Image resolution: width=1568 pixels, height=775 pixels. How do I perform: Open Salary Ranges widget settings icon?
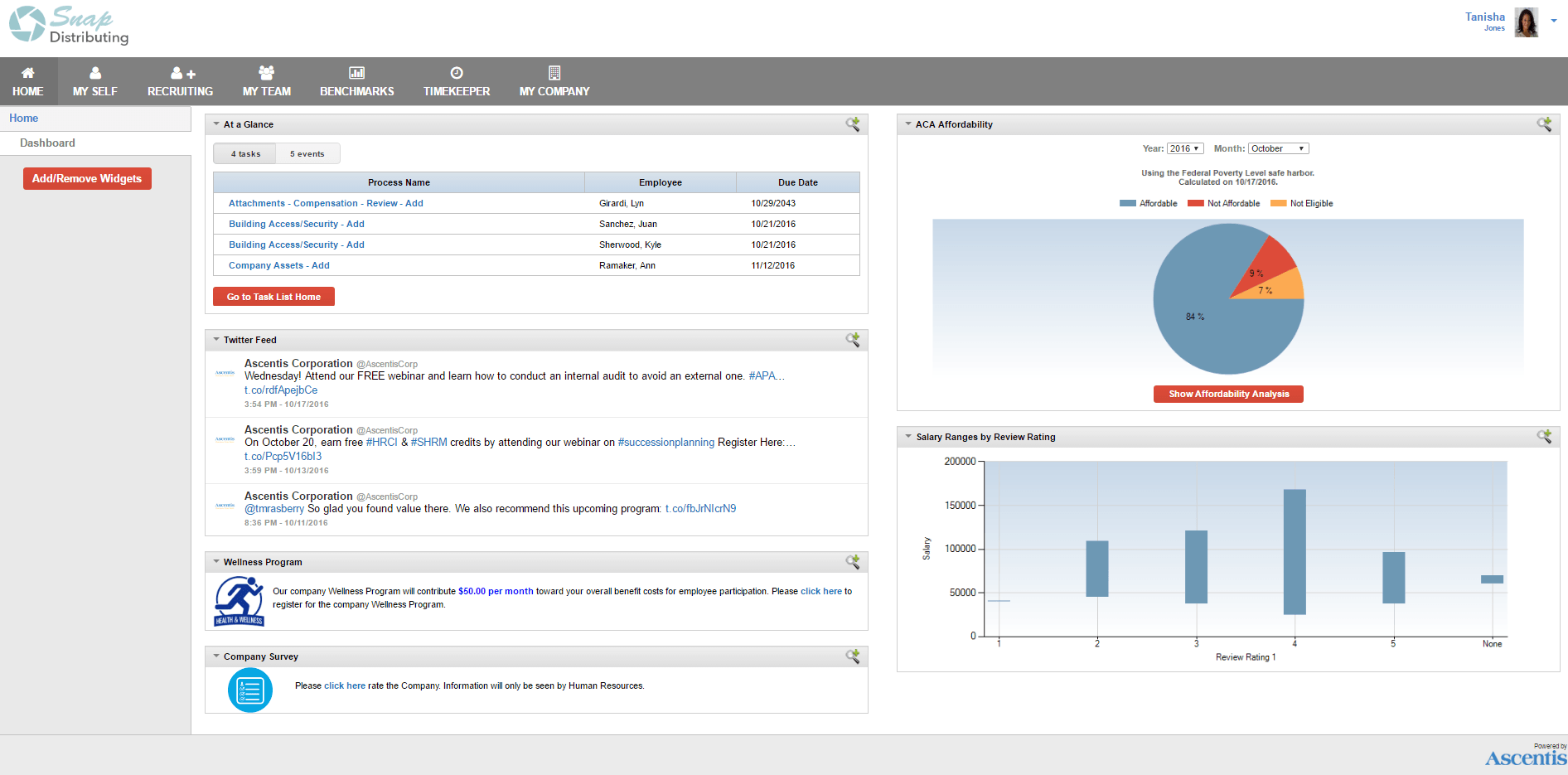(x=1544, y=437)
